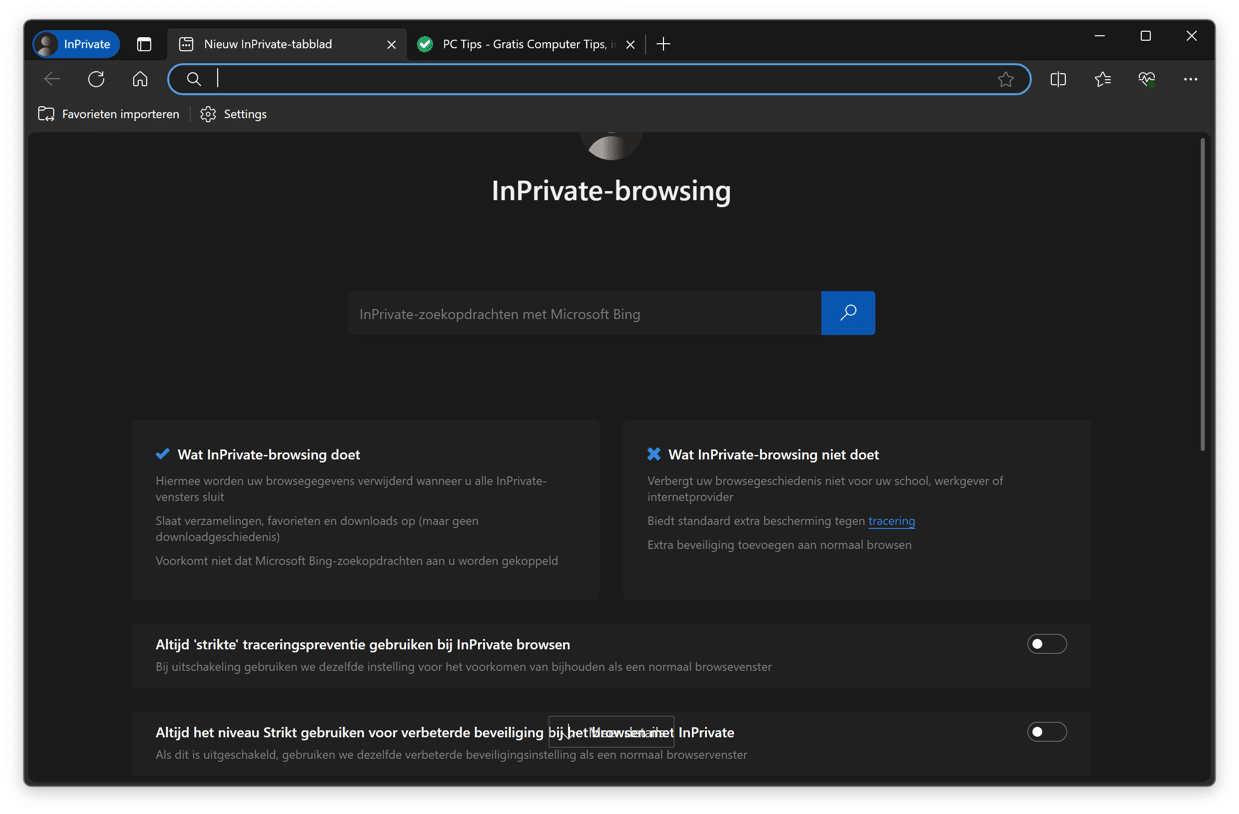Open the Settings and more menu
Screen dimensions: 1239x814
(1190, 78)
